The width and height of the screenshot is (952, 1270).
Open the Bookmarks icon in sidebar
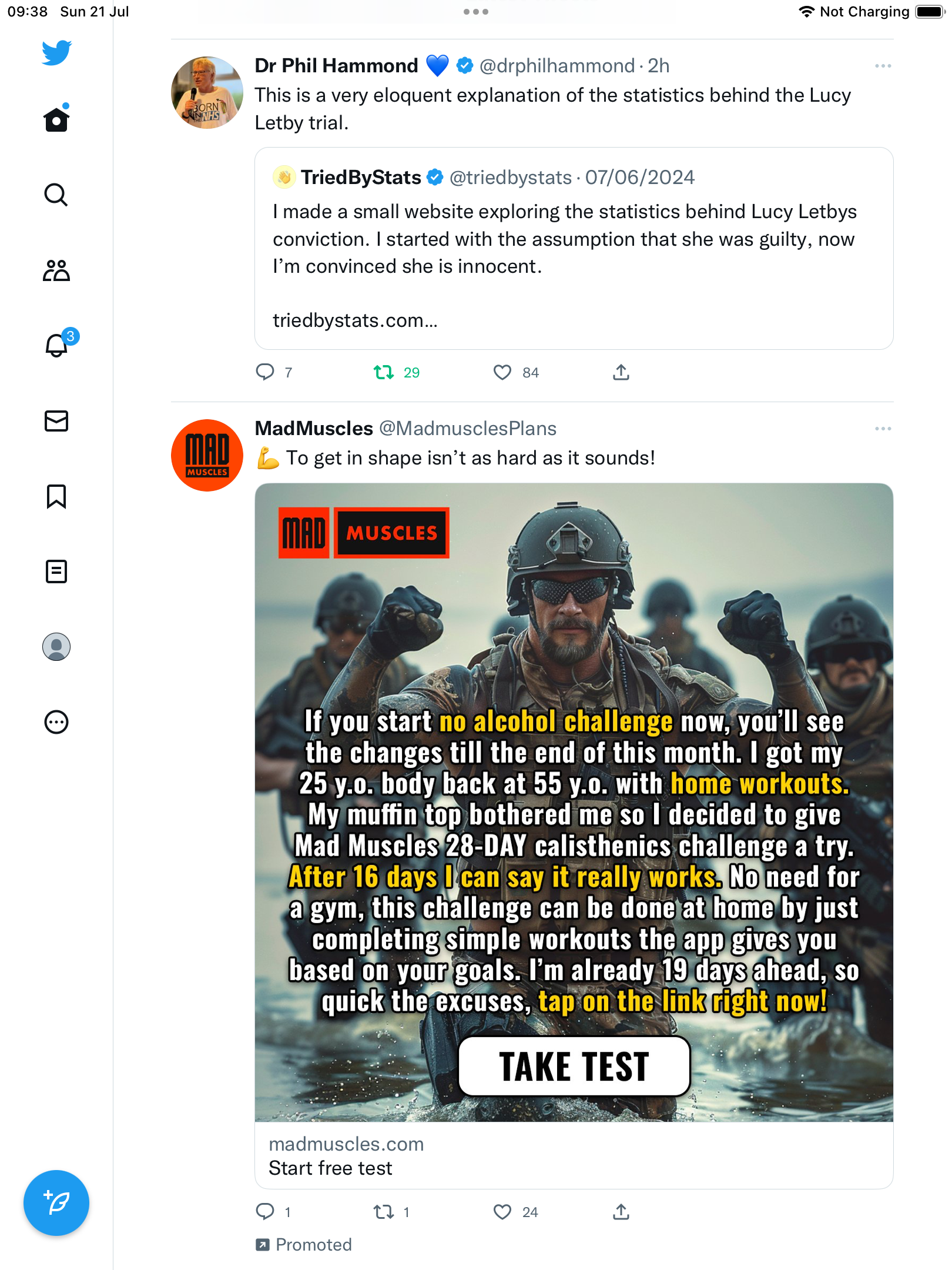click(x=56, y=496)
